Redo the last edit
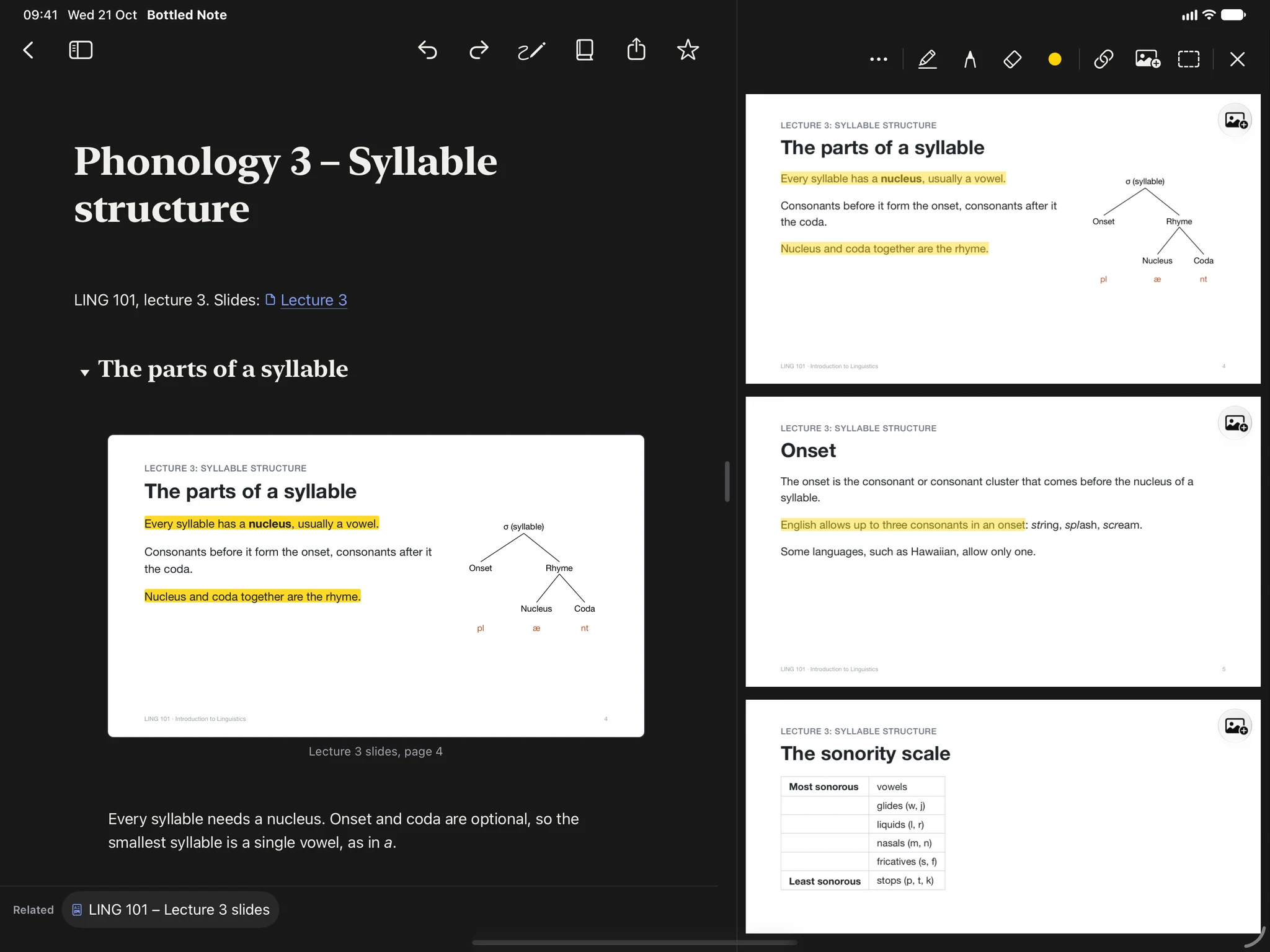Screen dimensions: 1270x952 479,50
